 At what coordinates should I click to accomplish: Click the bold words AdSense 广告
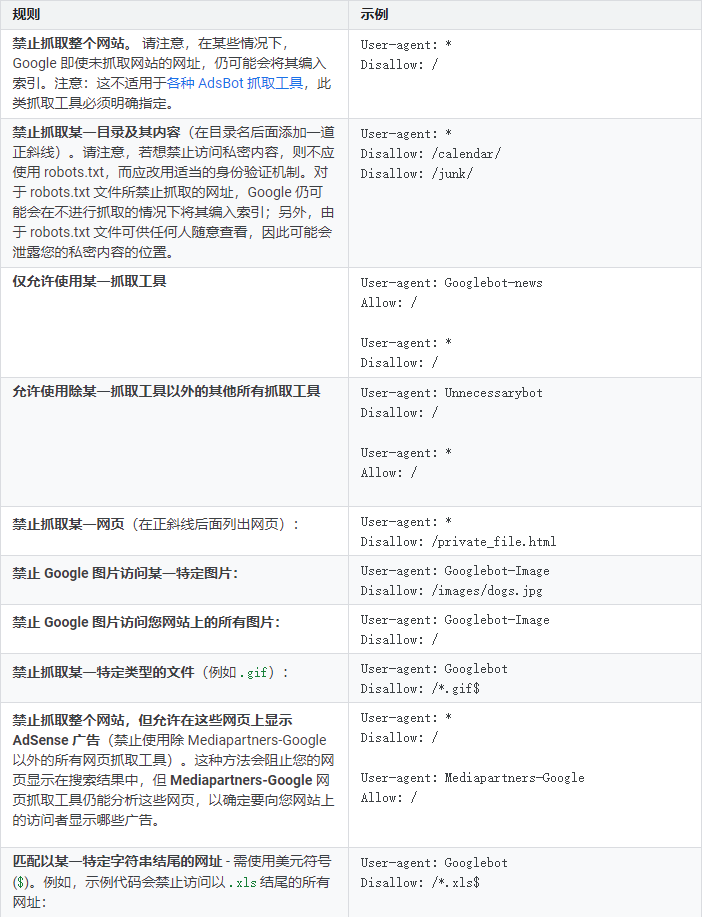56,740
